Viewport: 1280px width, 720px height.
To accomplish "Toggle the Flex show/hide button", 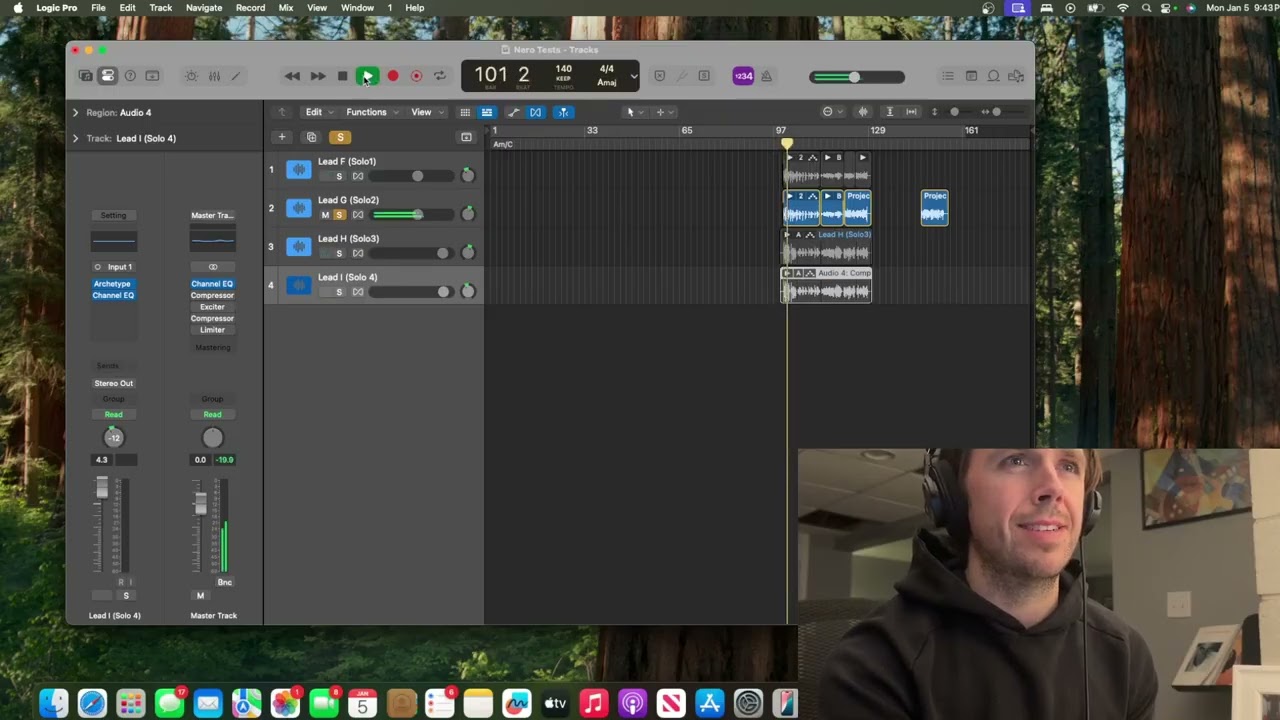I will point(536,112).
